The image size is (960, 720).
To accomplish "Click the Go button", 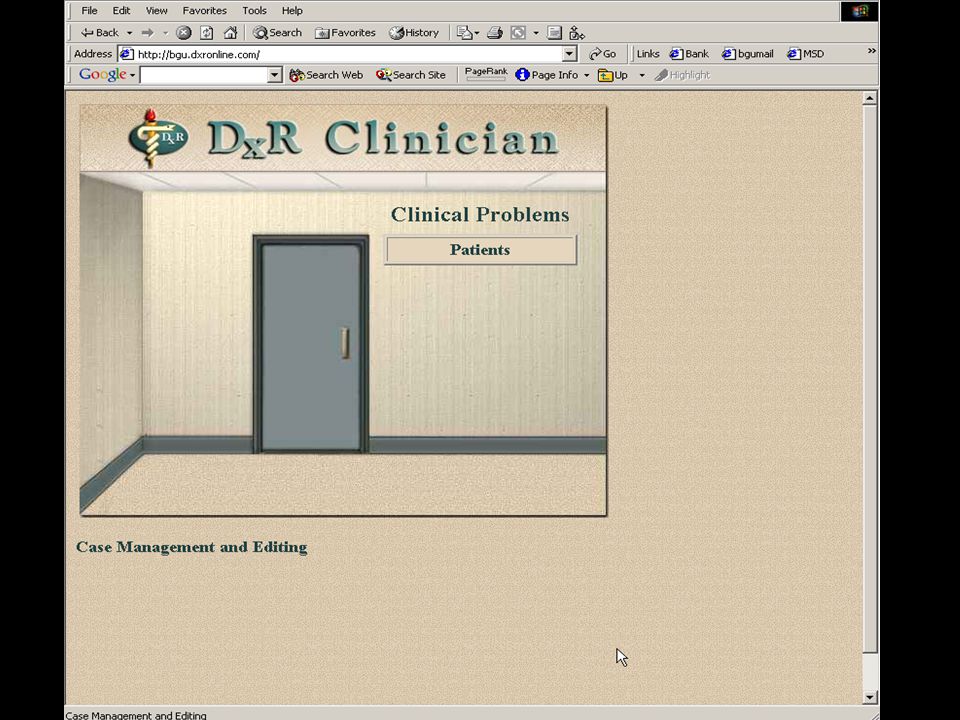I will coord(603,54).
